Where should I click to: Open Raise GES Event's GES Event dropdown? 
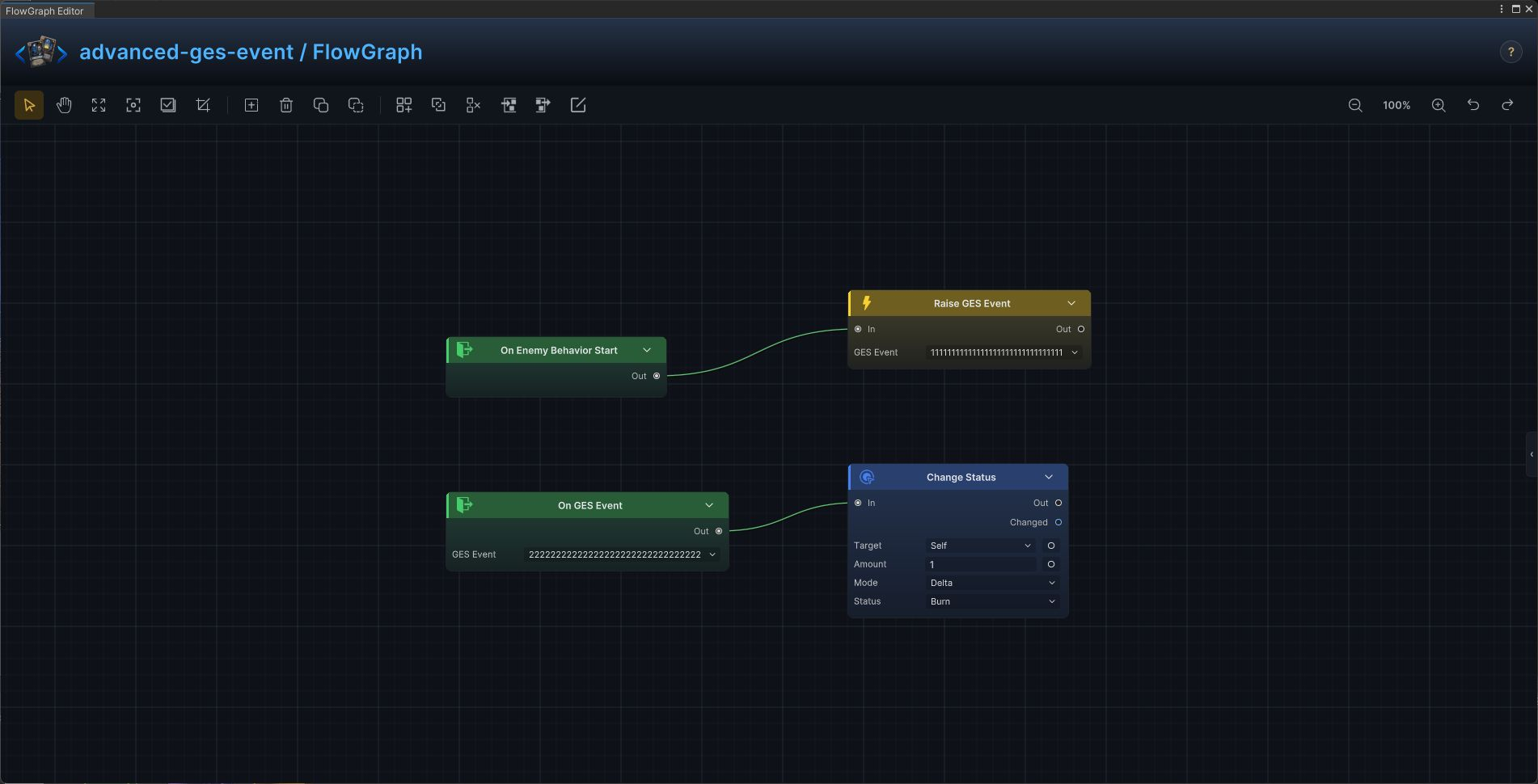click(x=1005, y=352)
